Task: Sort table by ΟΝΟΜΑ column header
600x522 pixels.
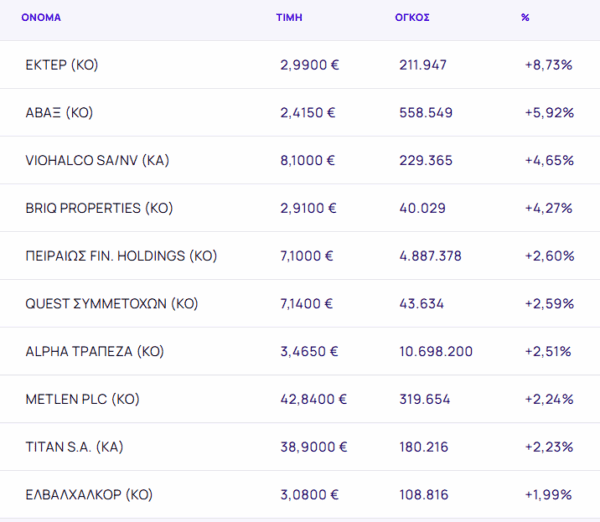Action: pyautogui.click(x=41, y=18)
